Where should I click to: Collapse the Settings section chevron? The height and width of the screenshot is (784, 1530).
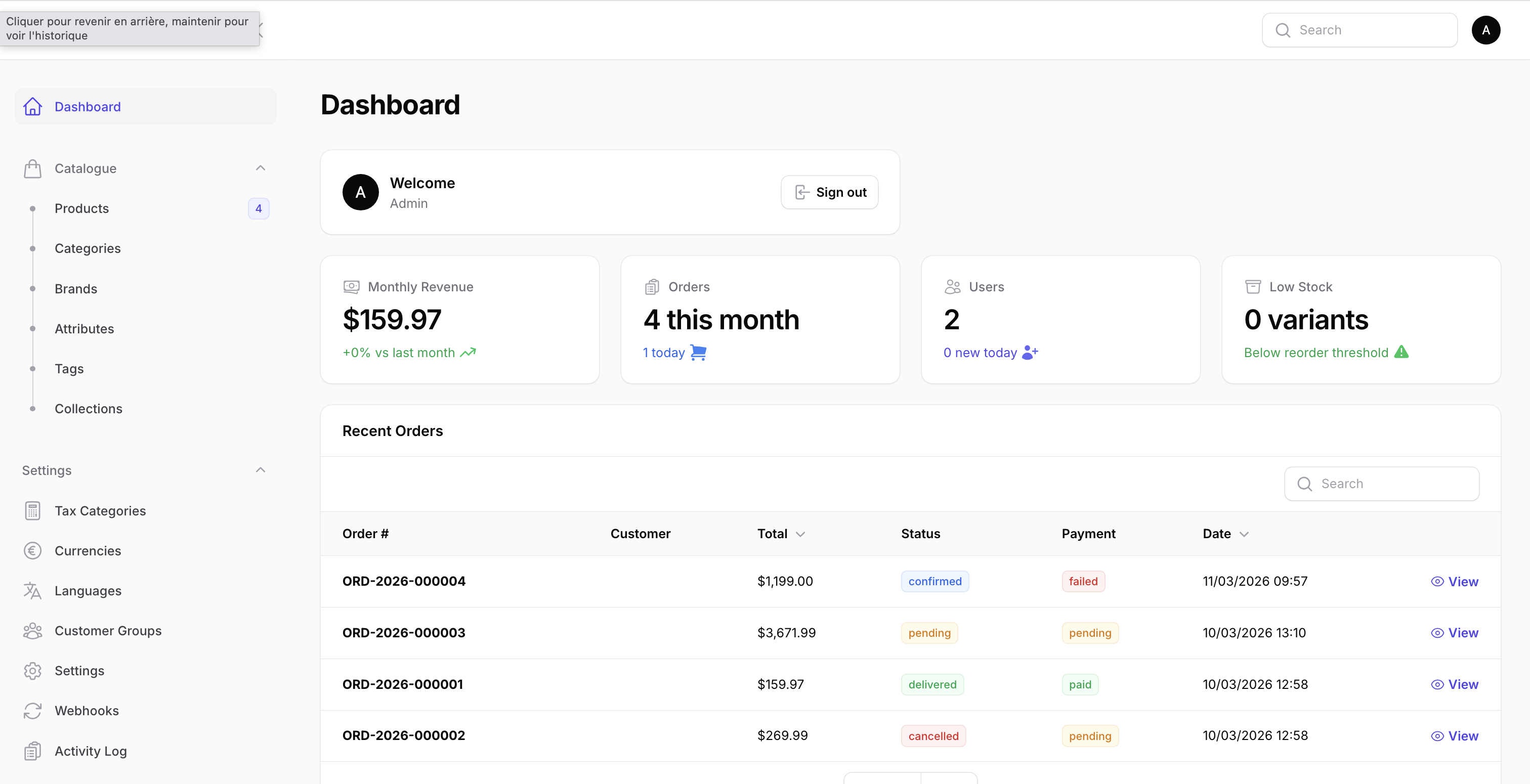click(260, 470)
